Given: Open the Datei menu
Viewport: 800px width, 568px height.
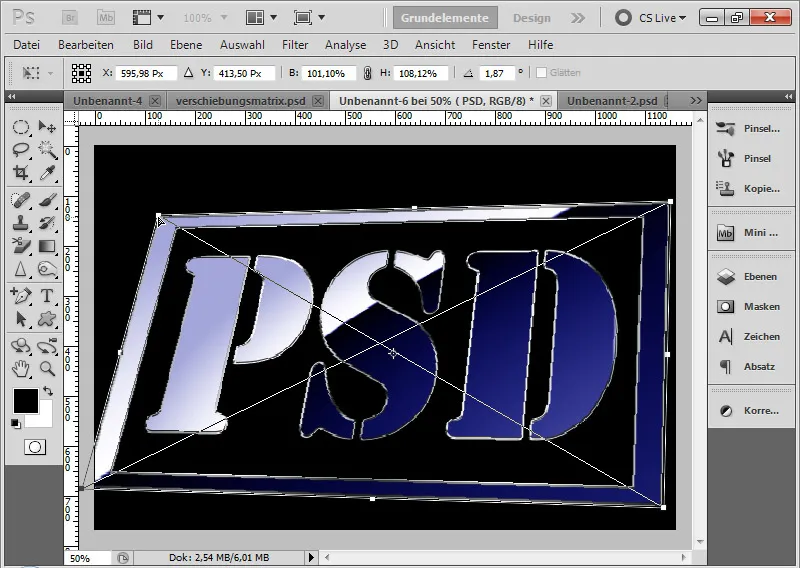Looking at the screenshot, I should (27, 45).
